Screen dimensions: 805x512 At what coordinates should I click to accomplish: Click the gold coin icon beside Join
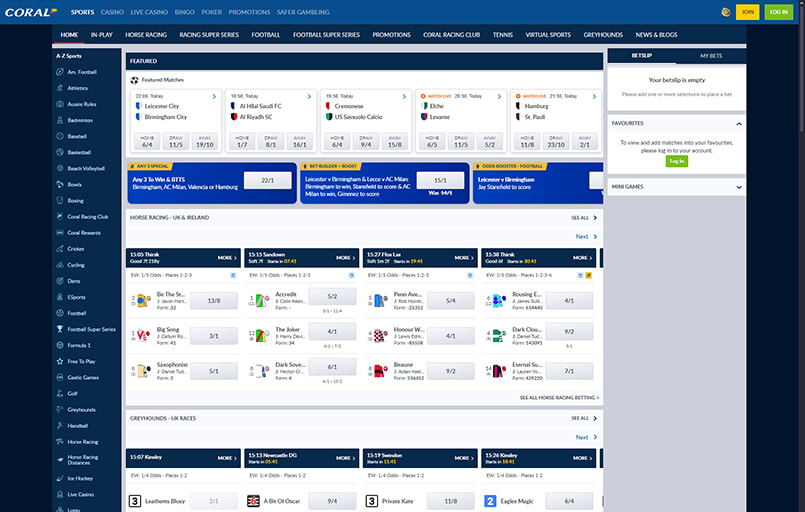click(724, 12)
